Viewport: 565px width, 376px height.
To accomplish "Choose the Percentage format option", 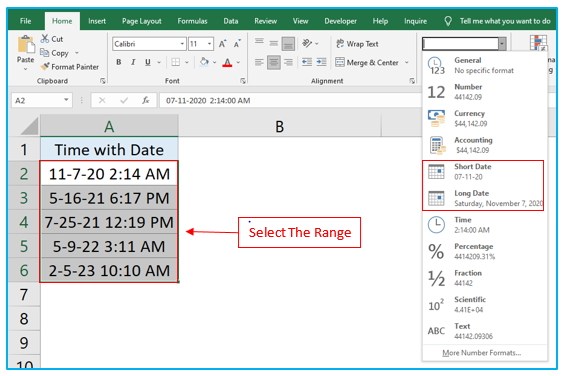I will click(485, 251).
